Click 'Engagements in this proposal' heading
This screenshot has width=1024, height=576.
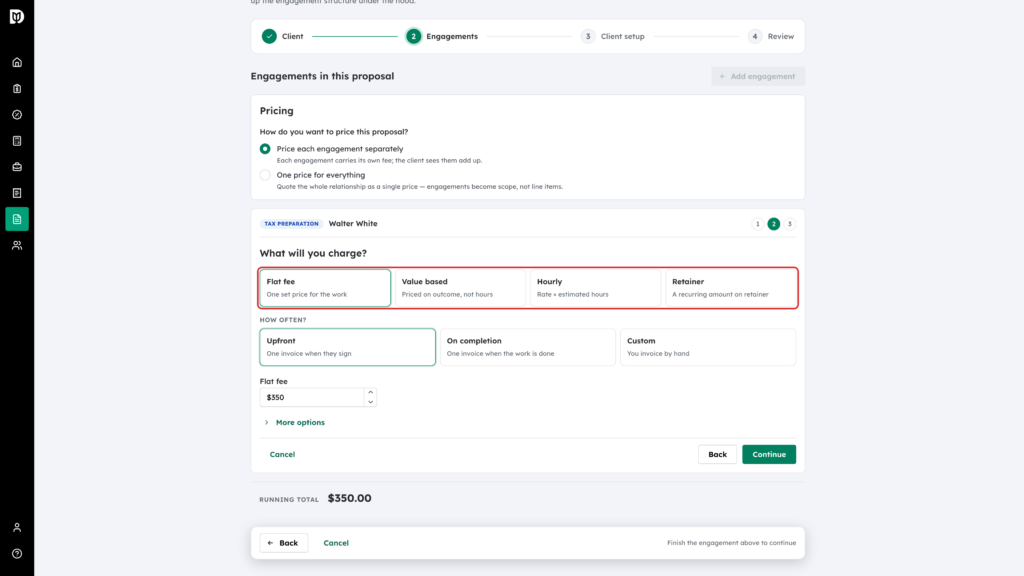pos(323,76)
